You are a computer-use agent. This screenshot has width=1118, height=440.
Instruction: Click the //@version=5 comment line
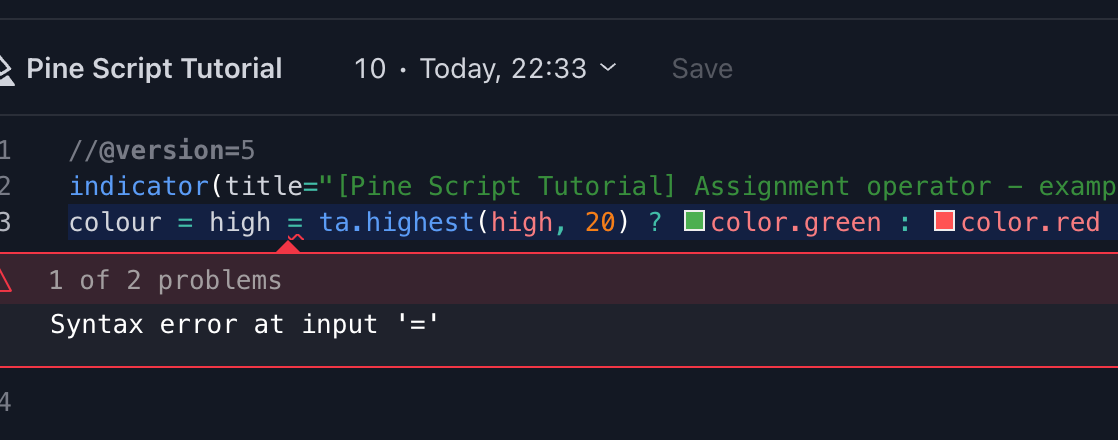coord(162,151)
